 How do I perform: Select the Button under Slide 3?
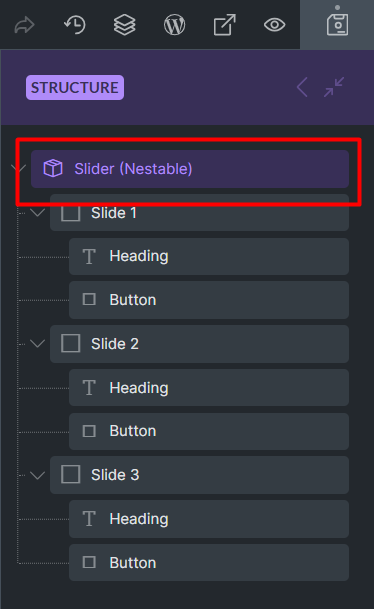tap(209, 562)
